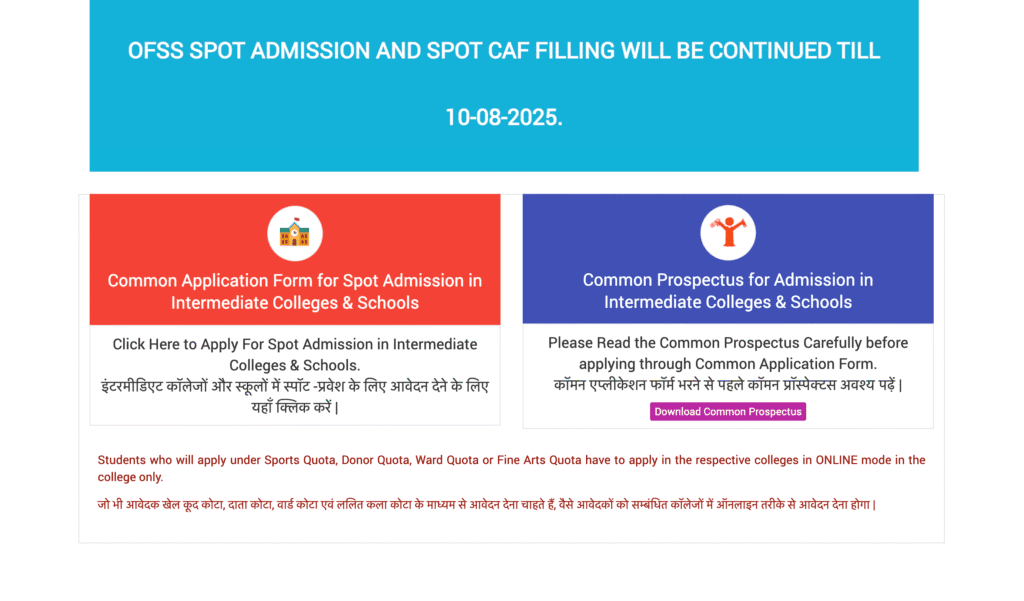Open 'Common Prospectus for Admission in' heading
Viewport: 1024px width, 601px height.
(727, 280)
